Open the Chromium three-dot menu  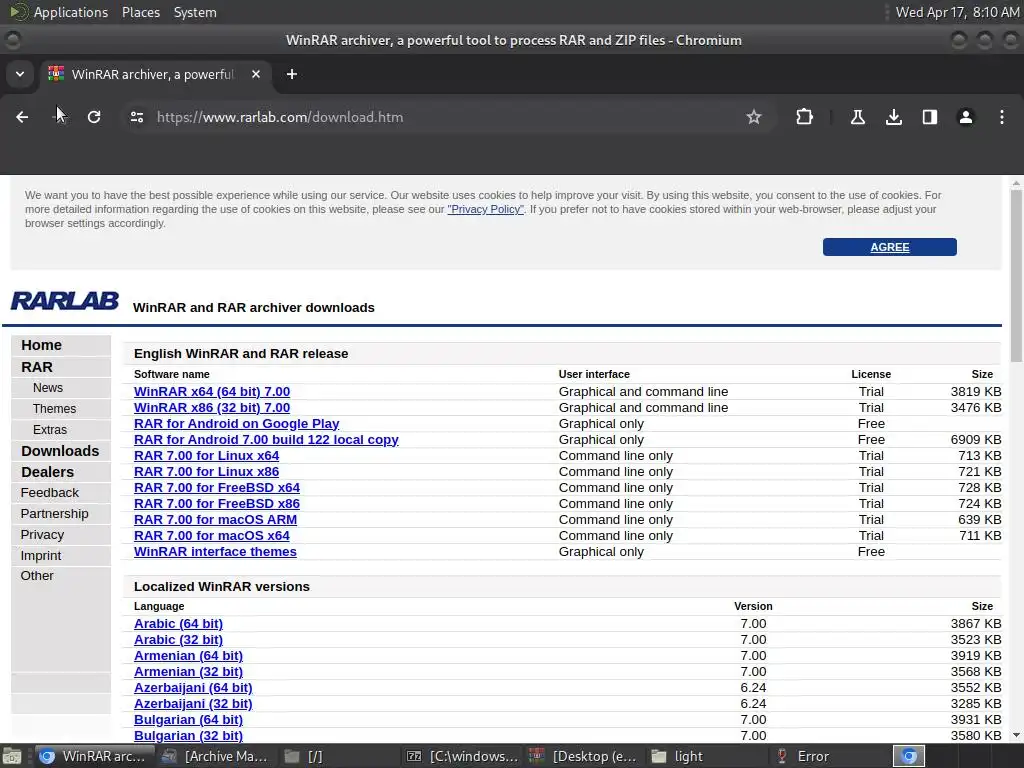[x=1002, y=117]
